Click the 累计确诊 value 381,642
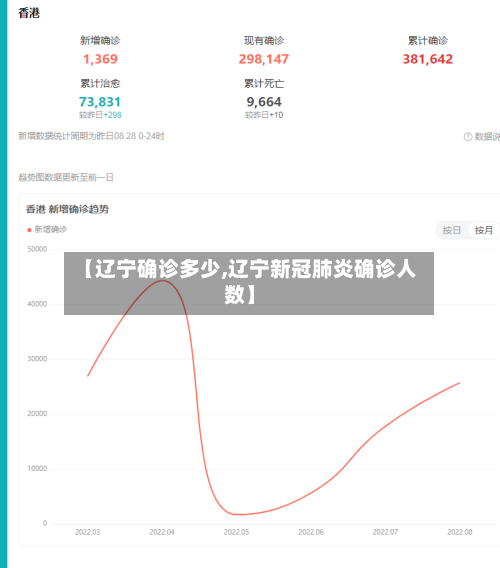The height and width of the screenshot is (568, 500). click(x=428, y=59)
